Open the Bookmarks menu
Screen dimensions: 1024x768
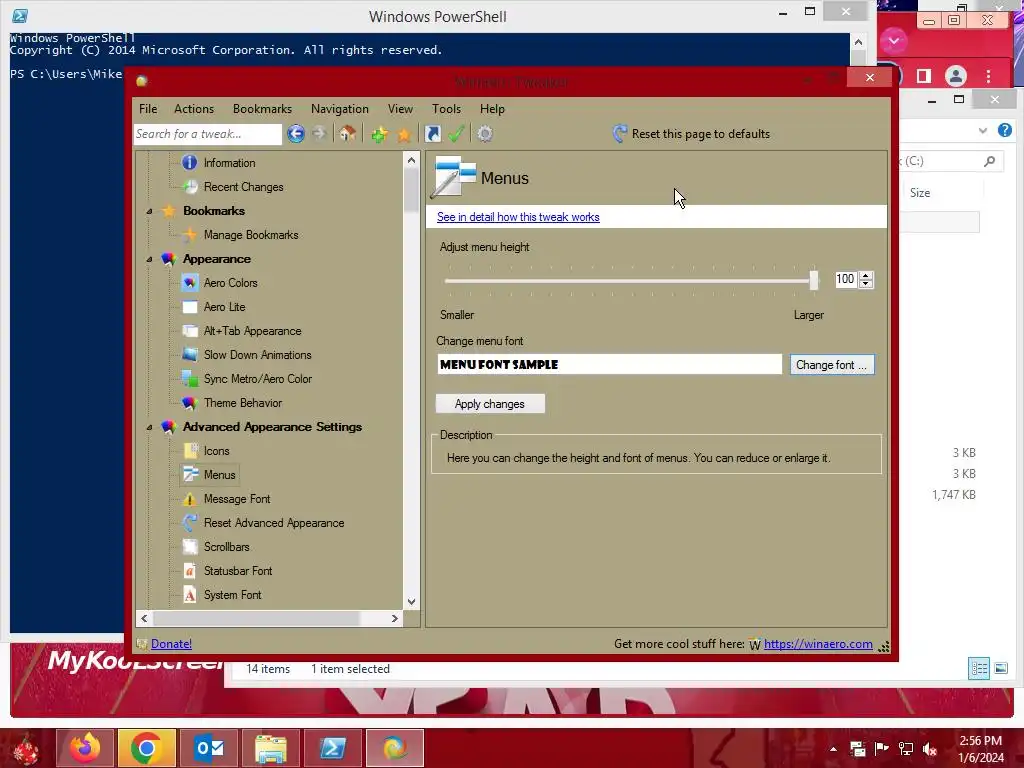click(263, 109)
